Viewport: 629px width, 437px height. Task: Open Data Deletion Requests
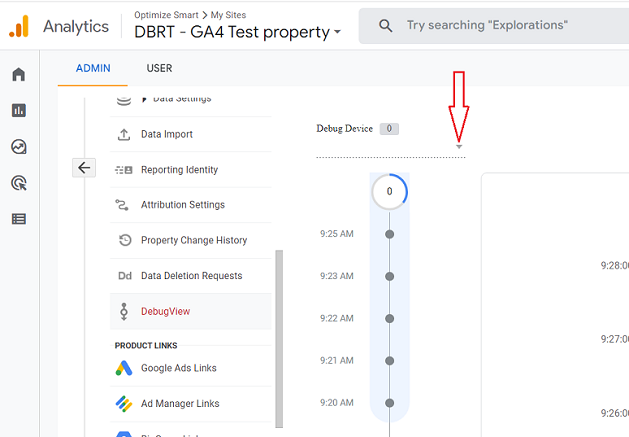pyautogui.click(x=191, y=276)
